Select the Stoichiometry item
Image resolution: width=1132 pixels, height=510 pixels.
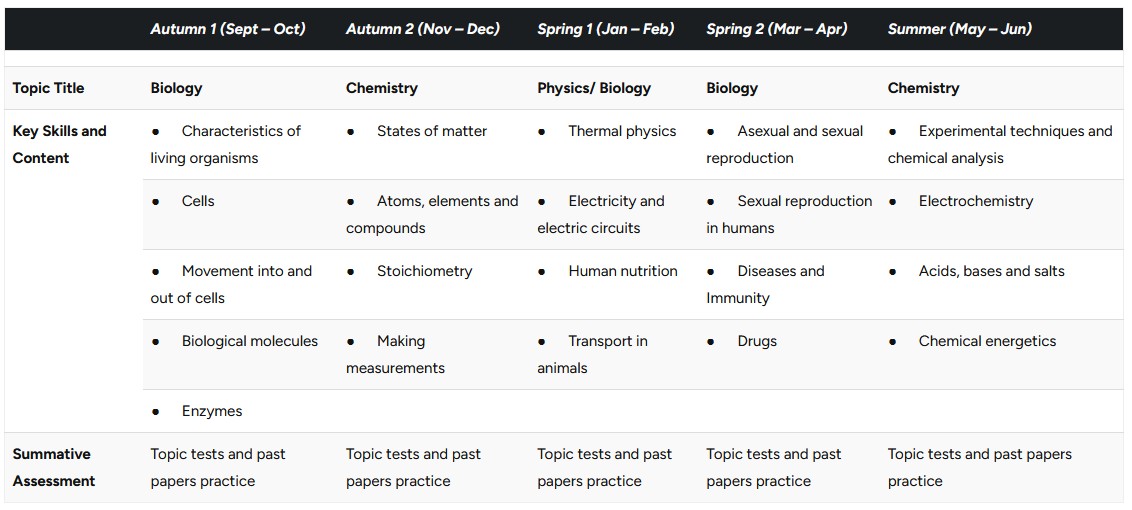(x=424, y=271)
